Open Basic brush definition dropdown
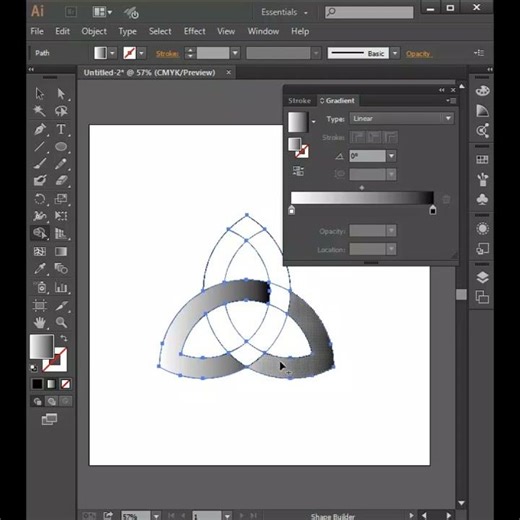The width and height of the screenshot is (520, 520). tap(395, 53)
